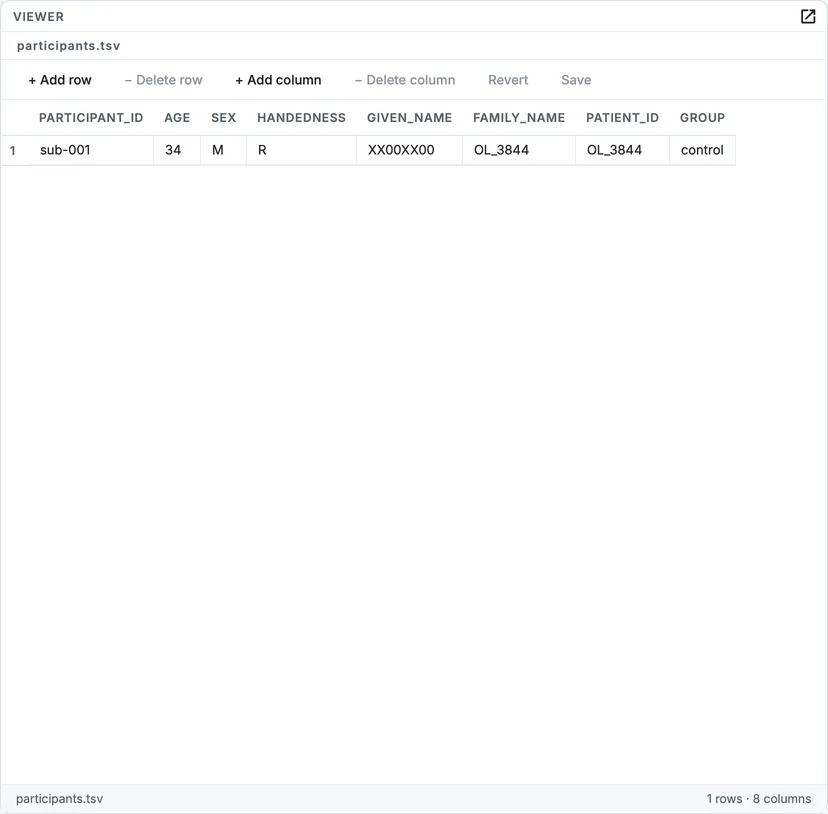This screenshot has height=814, width=828.
Task: Edit the sex cell containing M
Action: 223,150
